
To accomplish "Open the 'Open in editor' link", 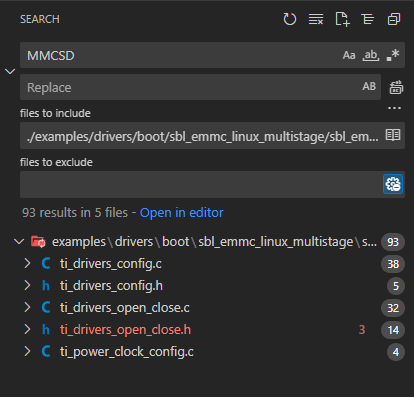I will pos(181,213).
